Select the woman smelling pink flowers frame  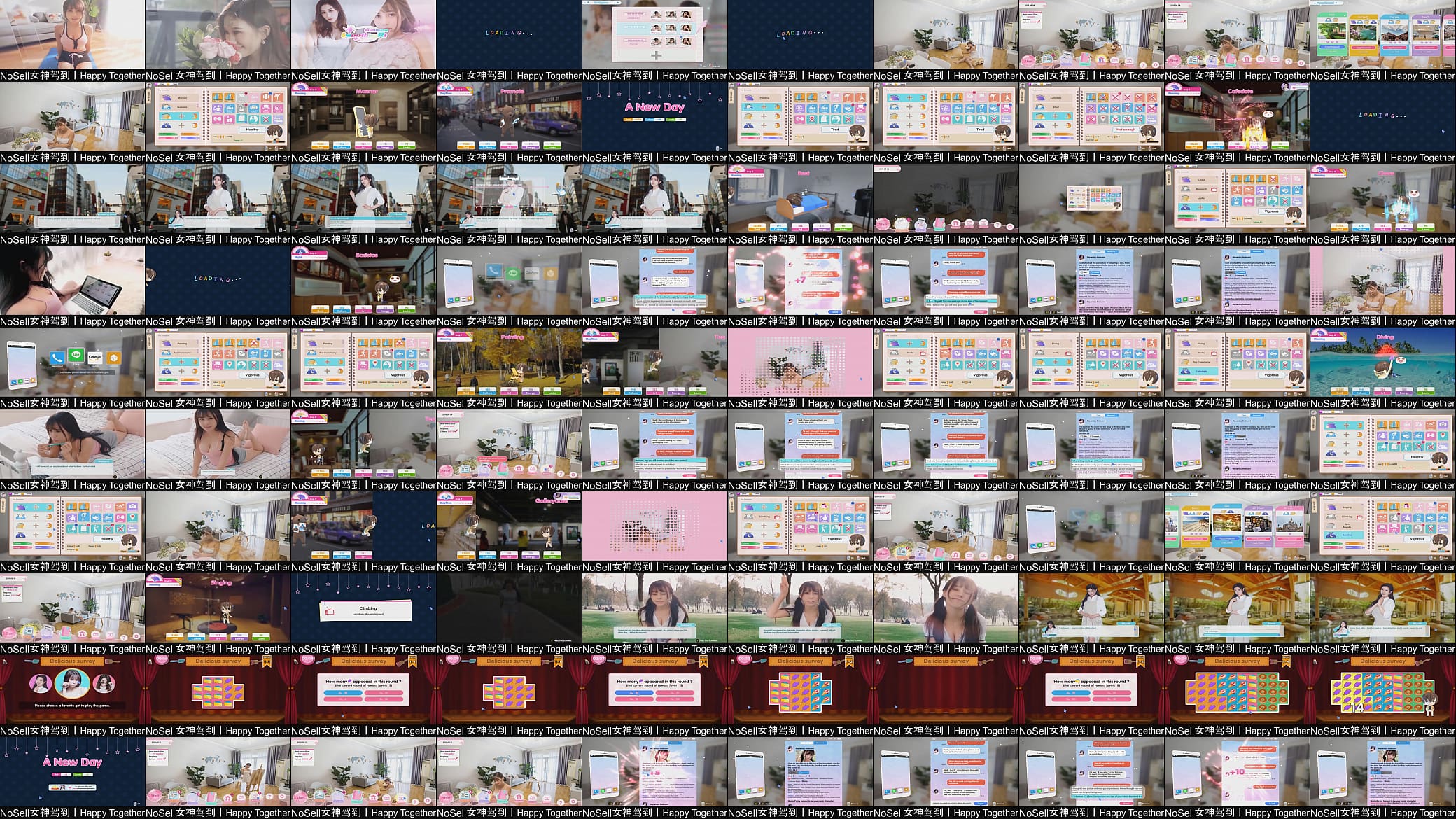218,34
